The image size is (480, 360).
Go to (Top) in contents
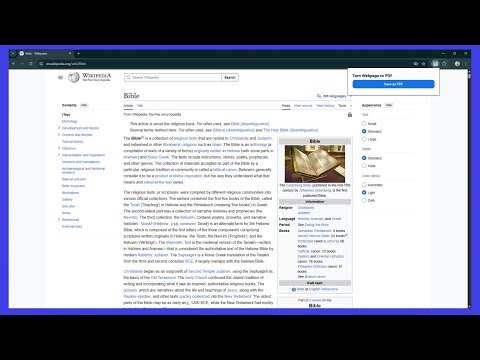pos(66,115)
